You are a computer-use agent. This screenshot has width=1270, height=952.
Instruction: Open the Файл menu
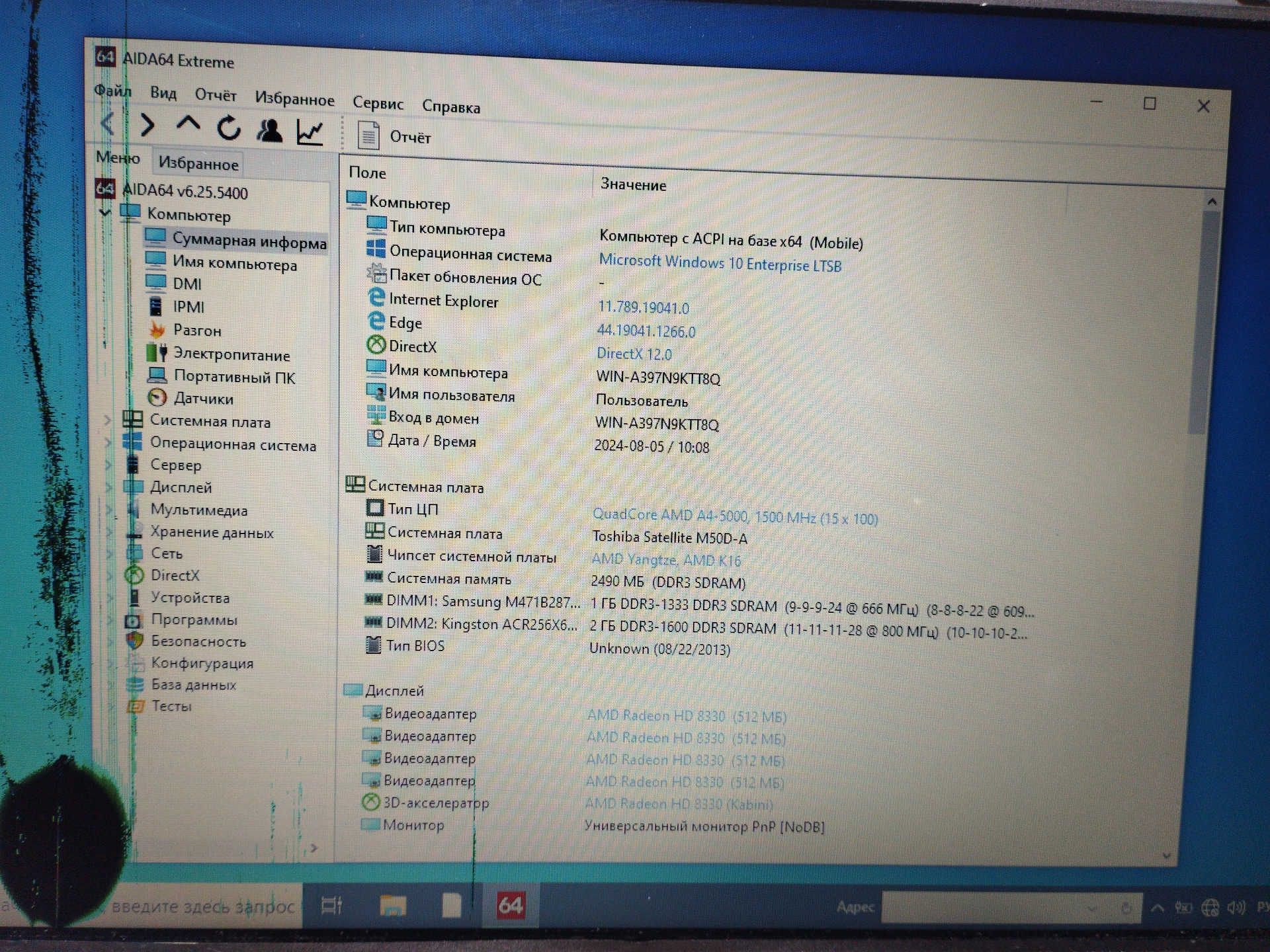(x=112, y=91)
